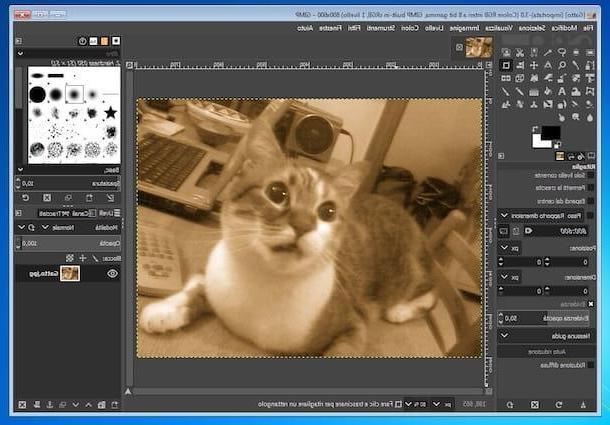Open the 'Rapporto dimensioni' dropdown
Screen dimensions: 610x425
(541, 215)
